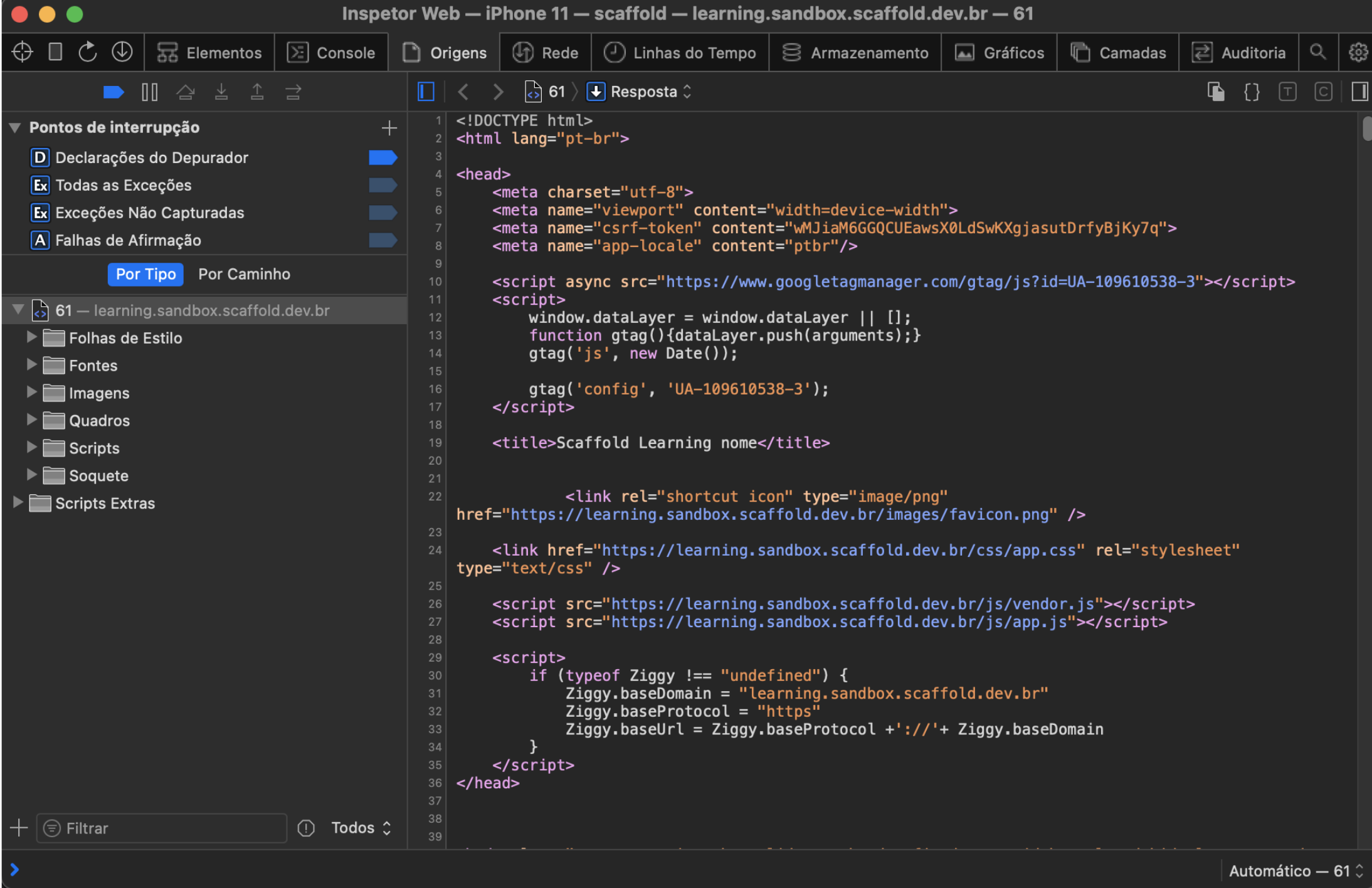This screenshot has height=888, width=1372.
Task: Select the Origens tab
Action: pos(444,53)
